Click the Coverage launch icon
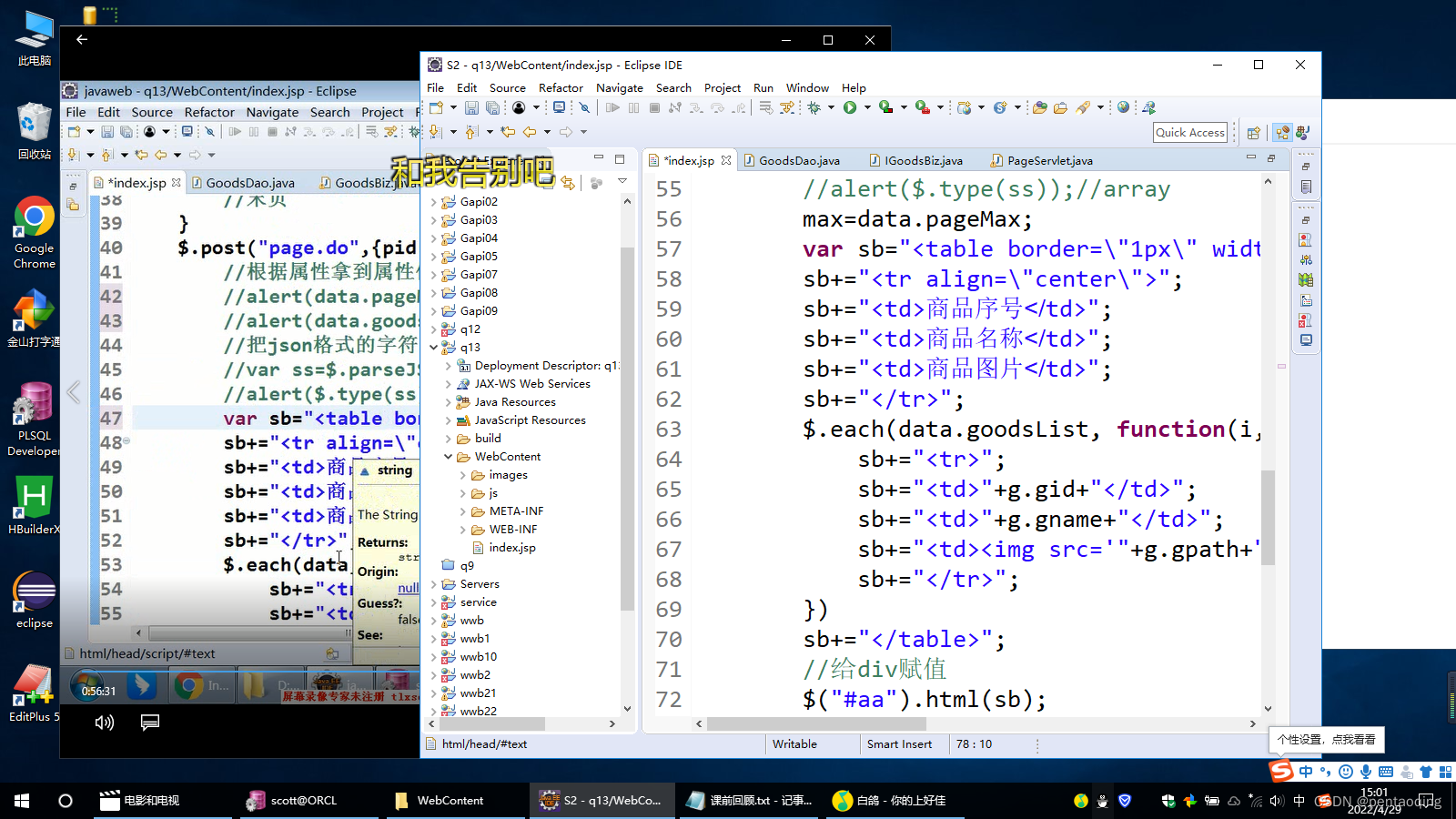1456x819 pixels. point(885,107)
